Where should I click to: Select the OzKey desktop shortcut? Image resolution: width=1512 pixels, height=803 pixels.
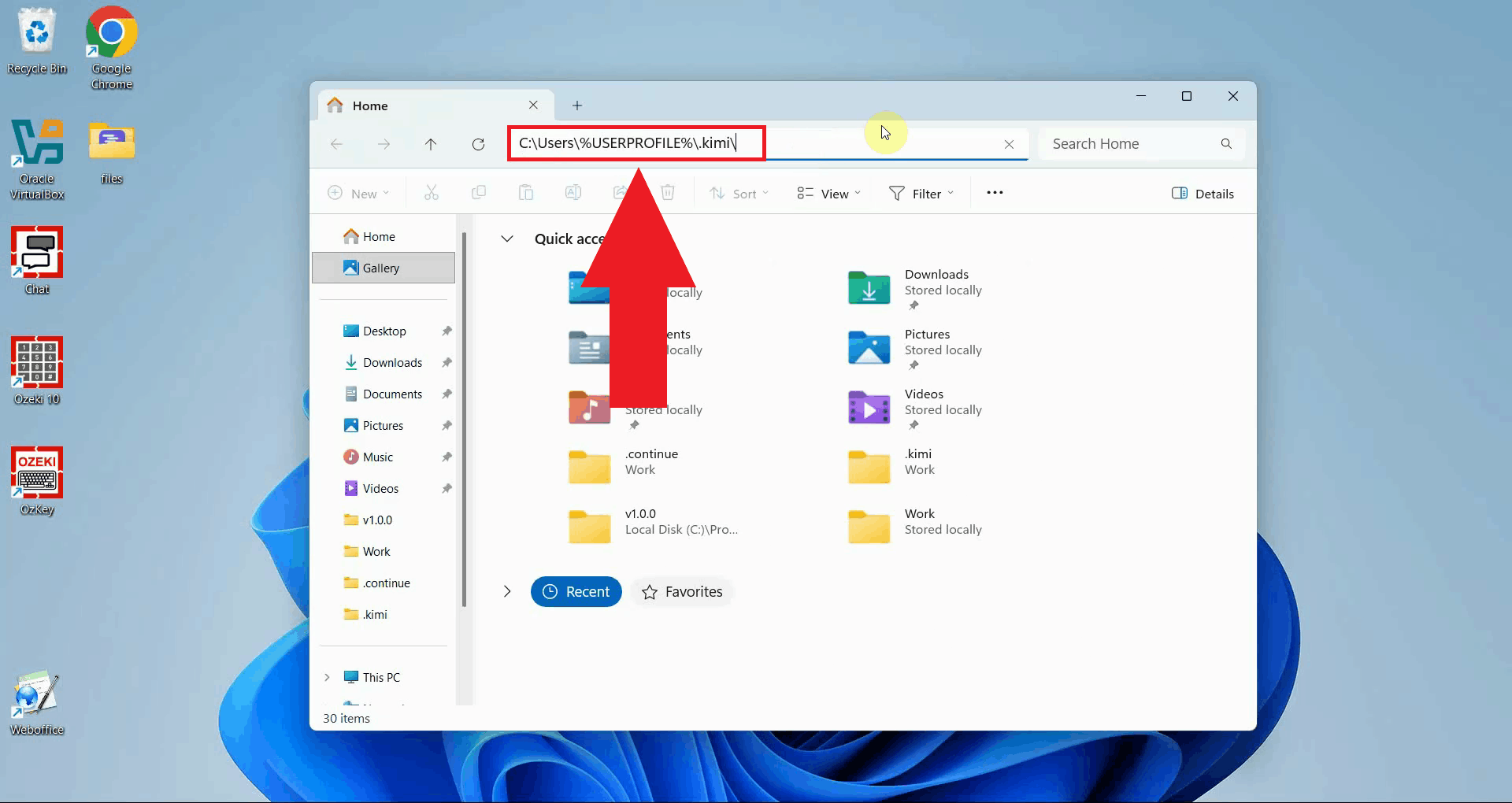click(37, 482)
